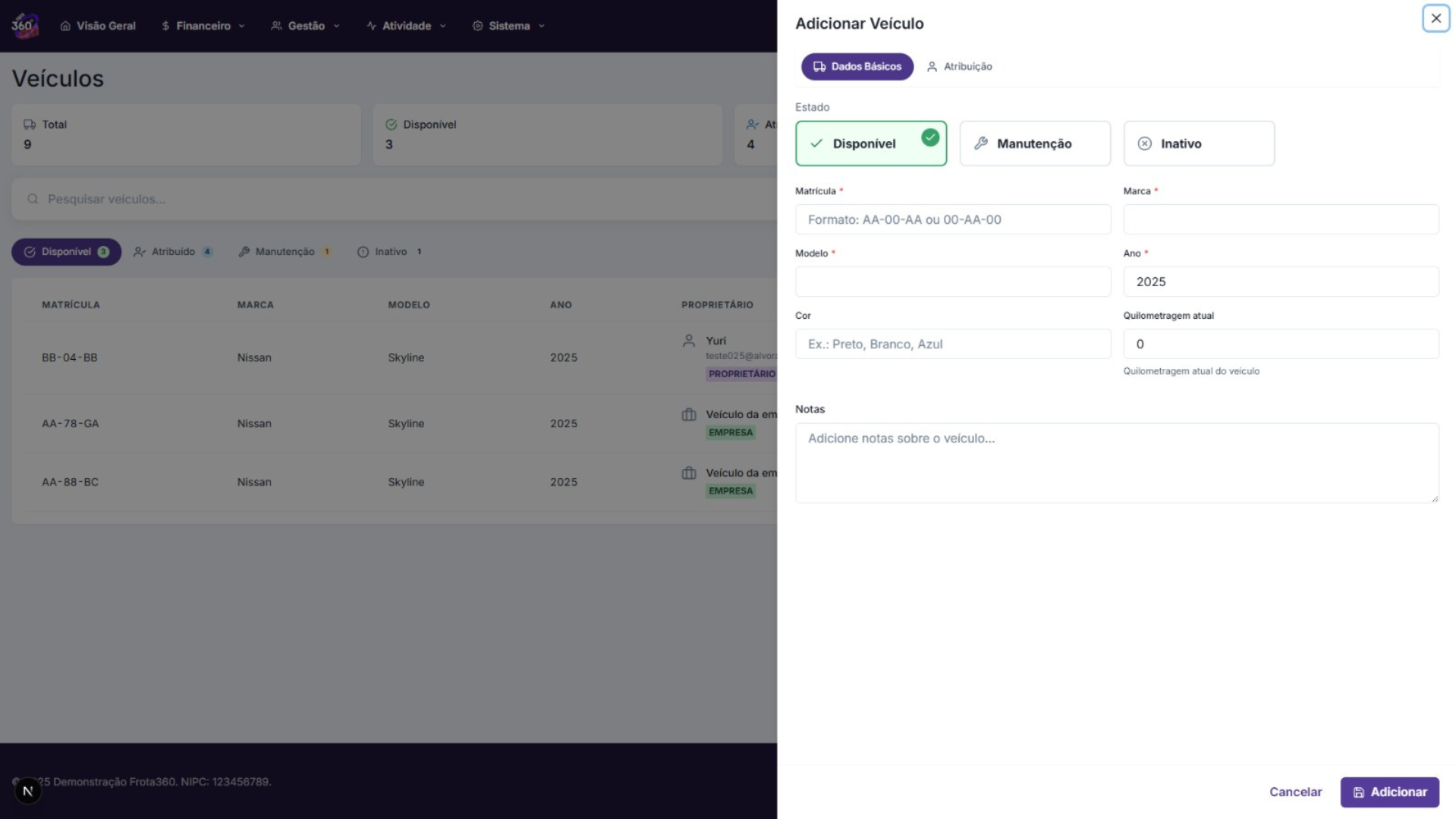Viewport: 1456px width, 819px height.
Task: Click the round N avatar badge
Action: (28, 791)
